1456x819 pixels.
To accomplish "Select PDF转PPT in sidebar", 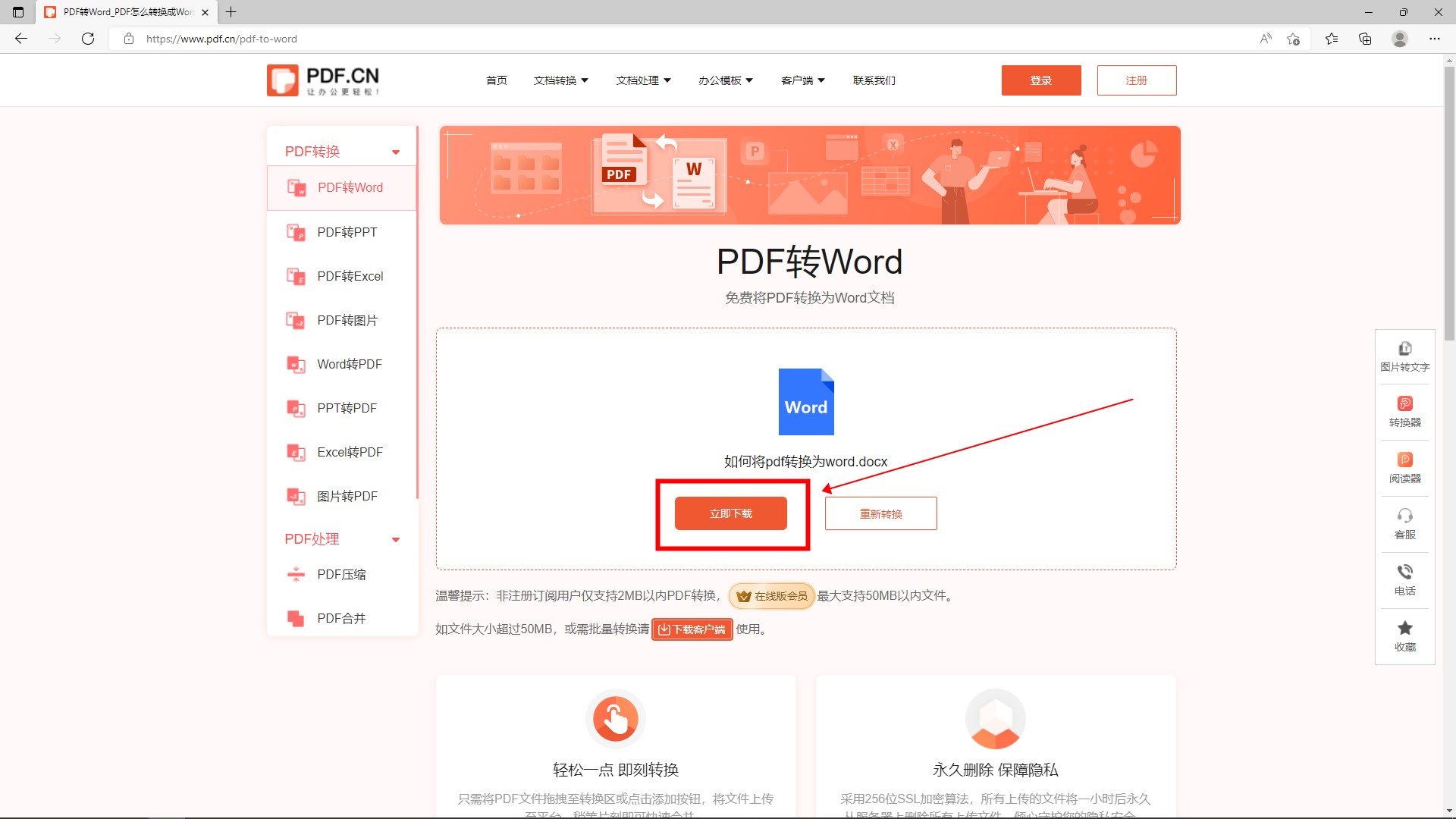I will pyautogui.click(x=342, y=232).
